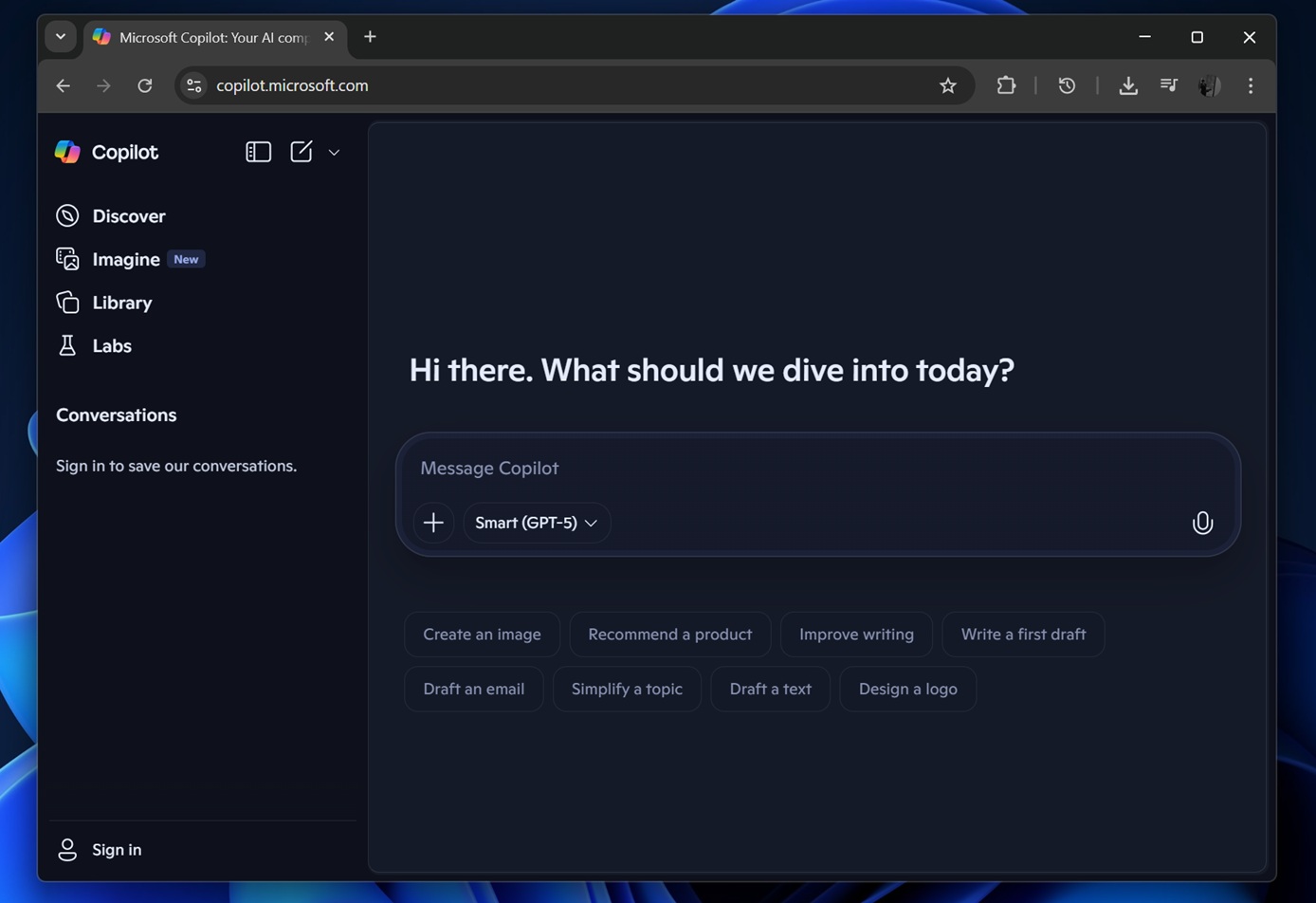
Task: Open browser extensions icon
Action: tap(1005, 85)
